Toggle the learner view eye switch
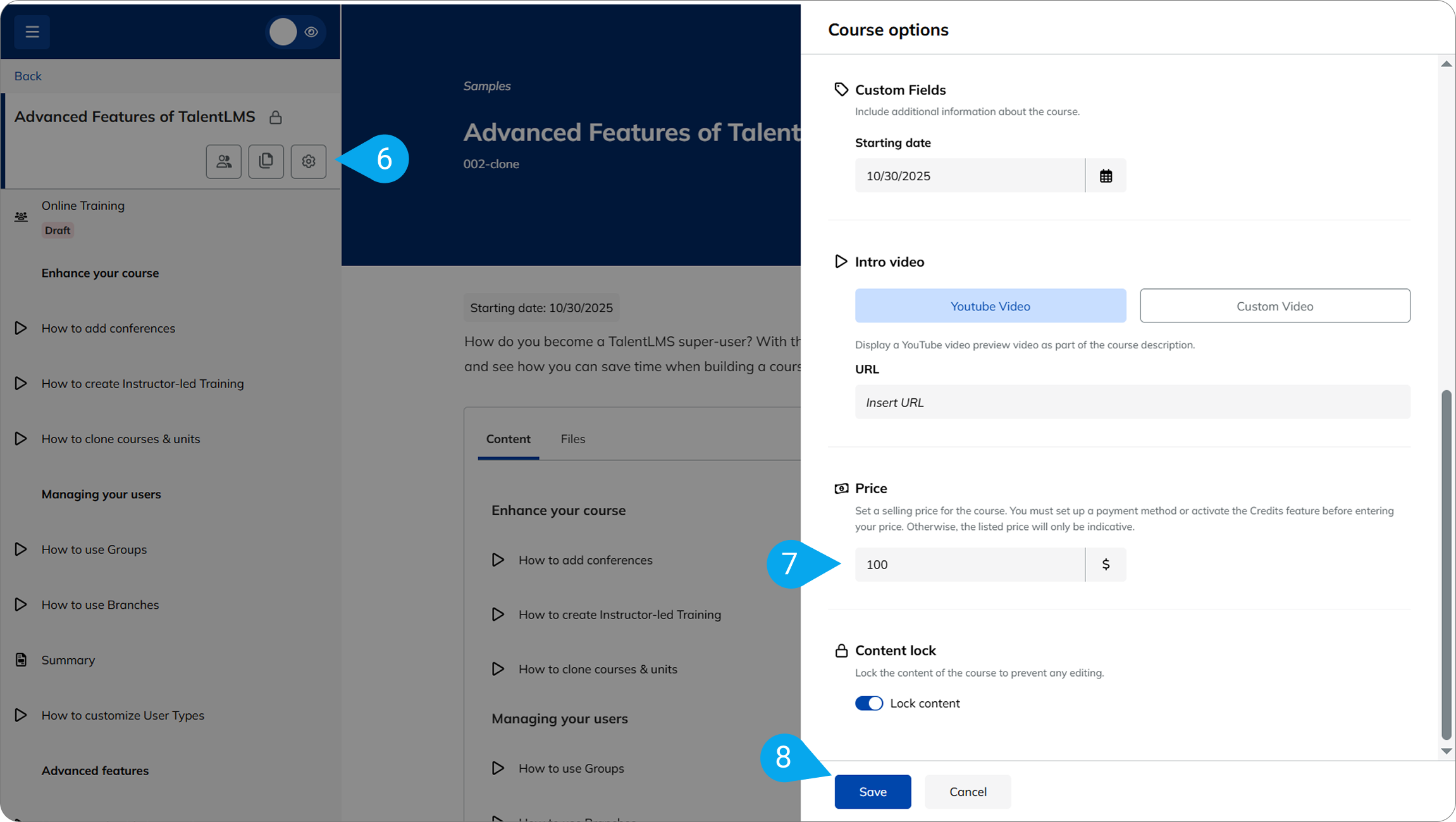Screen dimensions: 1456x822 click(296, 32)
